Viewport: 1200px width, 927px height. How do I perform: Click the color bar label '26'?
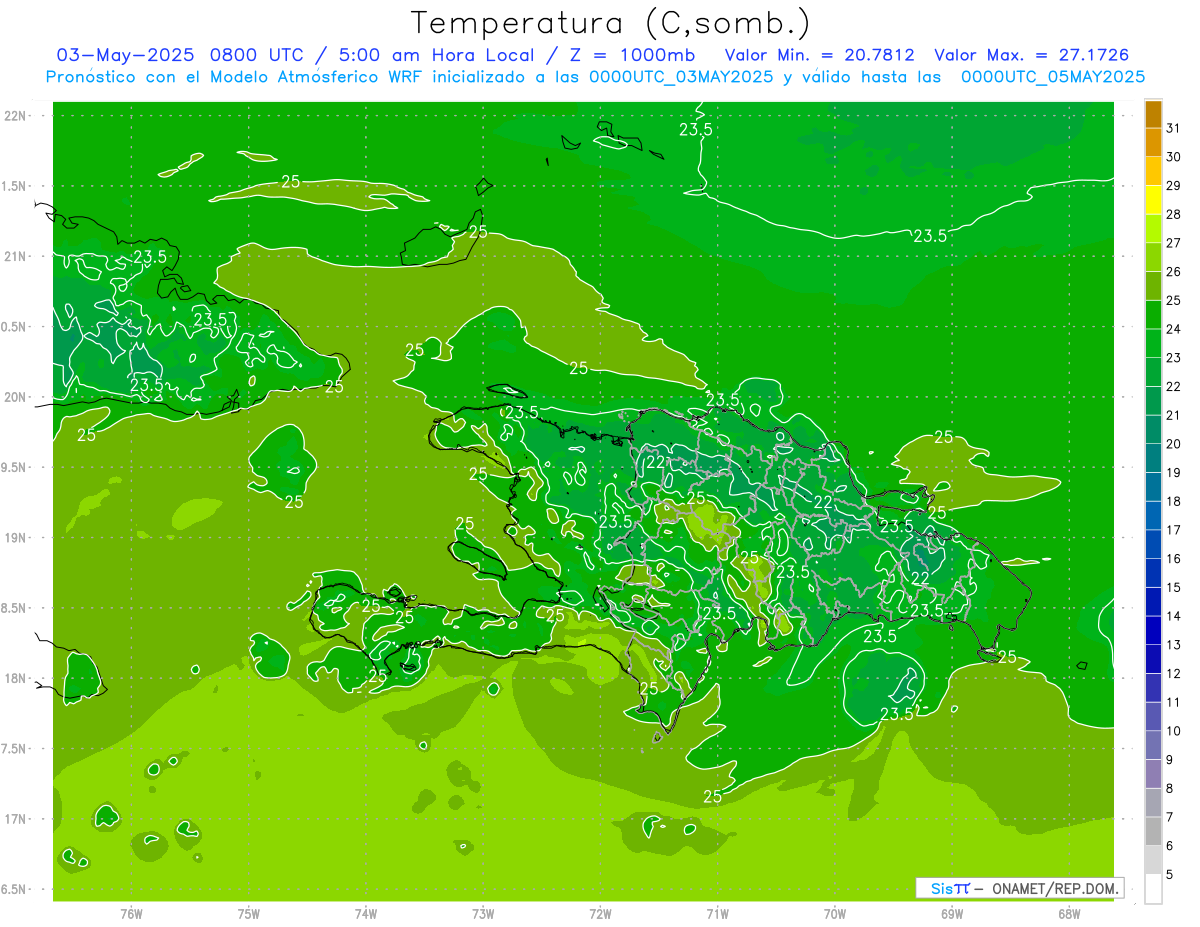click(1174, 272)
